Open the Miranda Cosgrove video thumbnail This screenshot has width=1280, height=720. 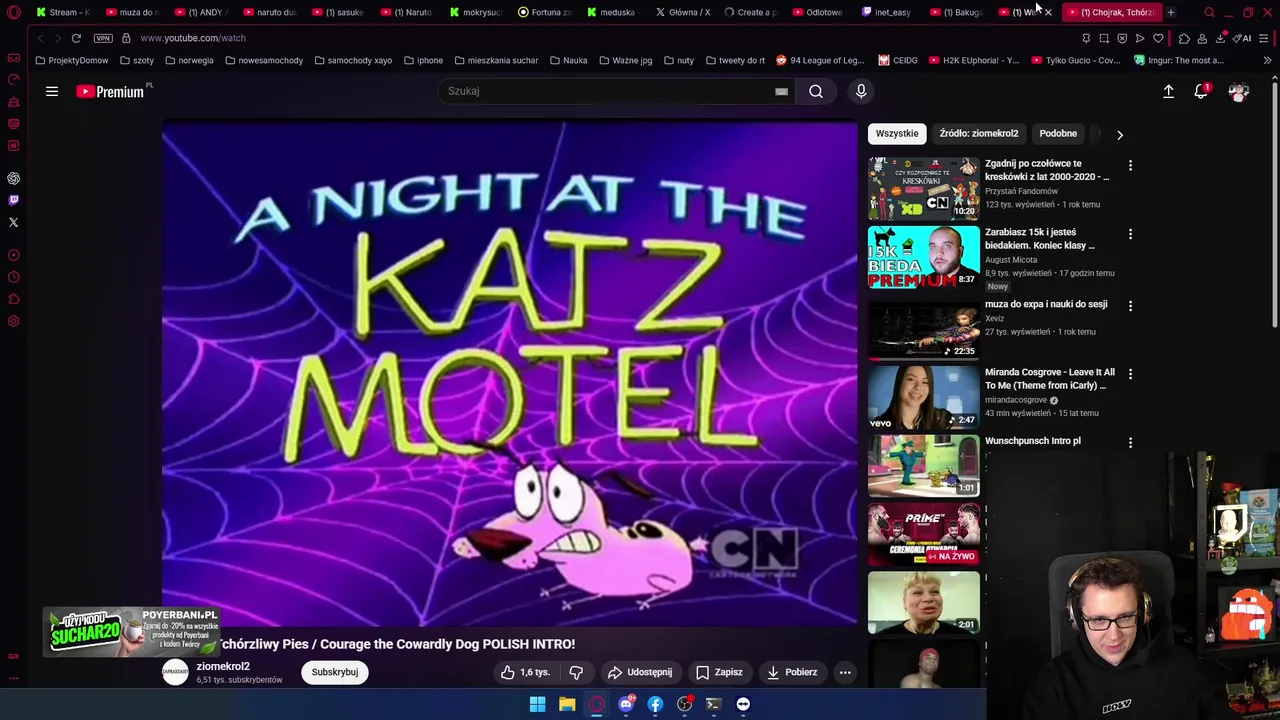tap(923, 397)
